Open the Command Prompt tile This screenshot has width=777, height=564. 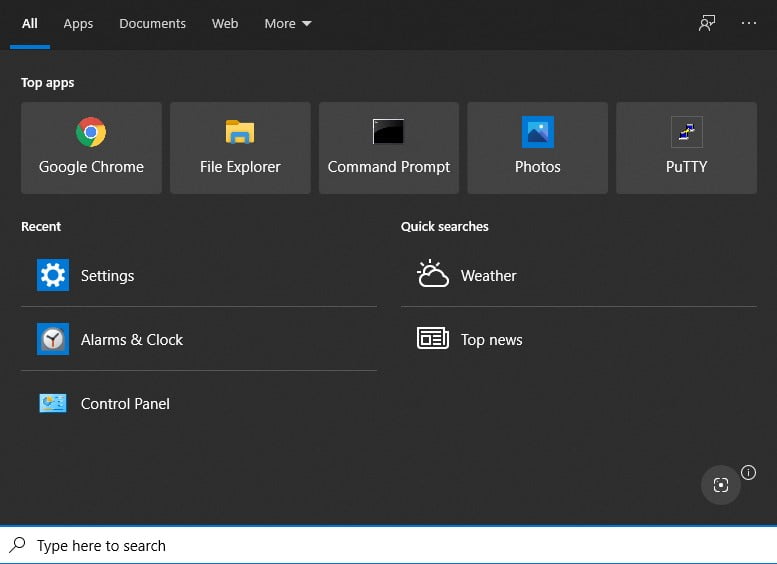pos(389,148)
